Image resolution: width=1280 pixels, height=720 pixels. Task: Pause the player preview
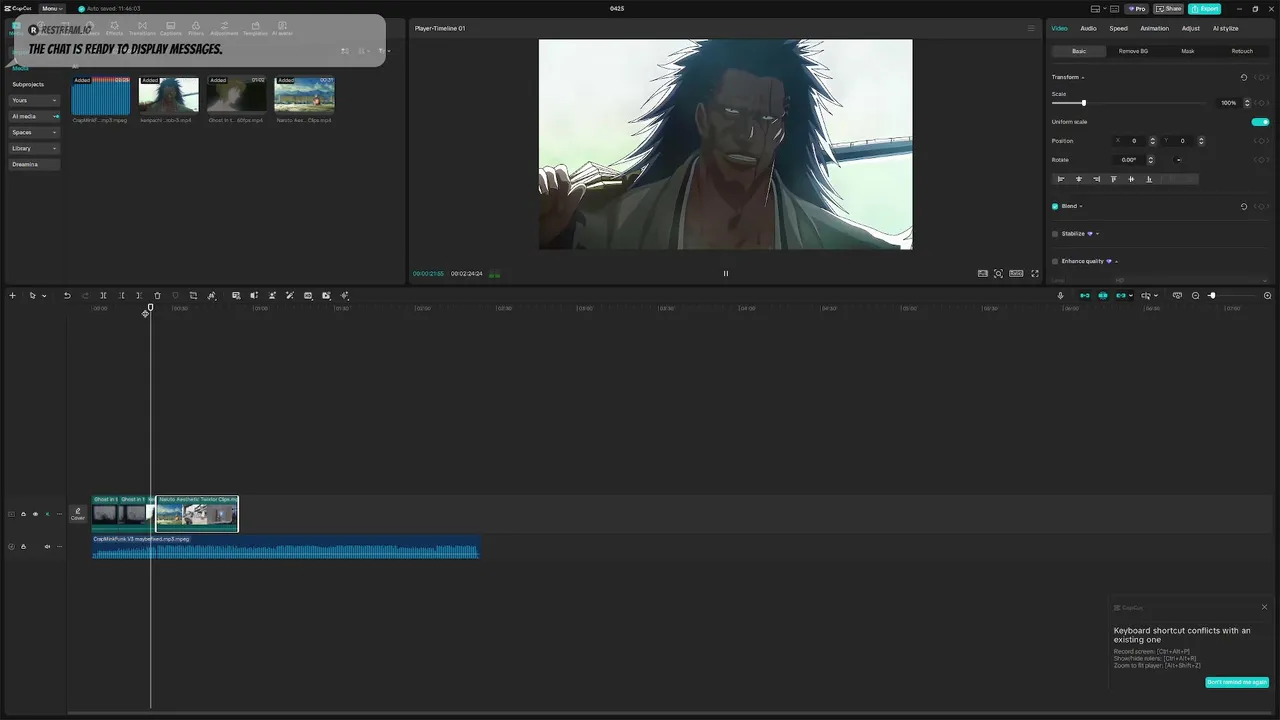point(726,273)
